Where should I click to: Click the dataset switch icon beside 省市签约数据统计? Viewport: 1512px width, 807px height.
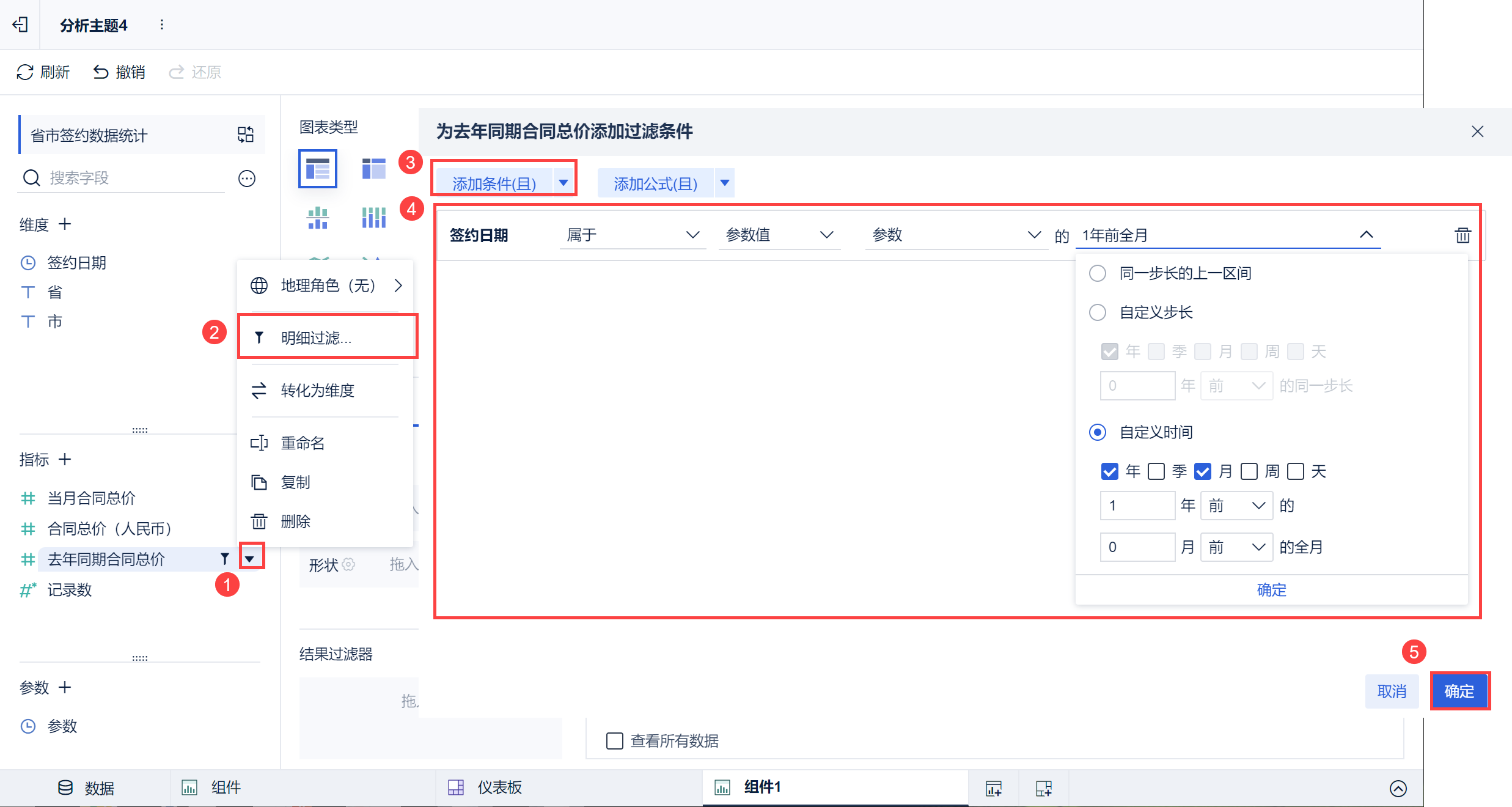click(x=246, y=134)
